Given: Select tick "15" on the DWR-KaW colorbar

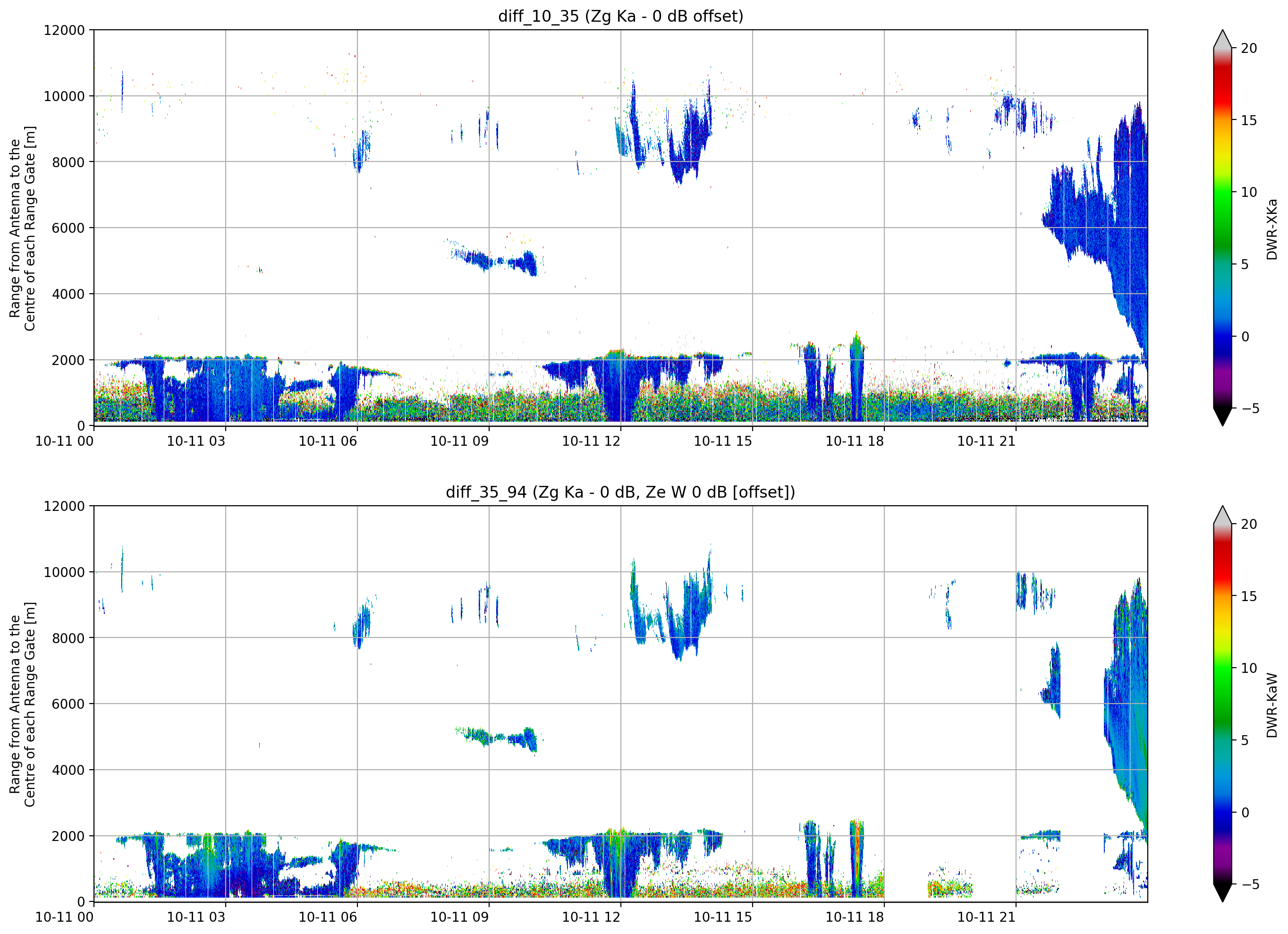Looking at the screenshot, I should (1249, 596).
